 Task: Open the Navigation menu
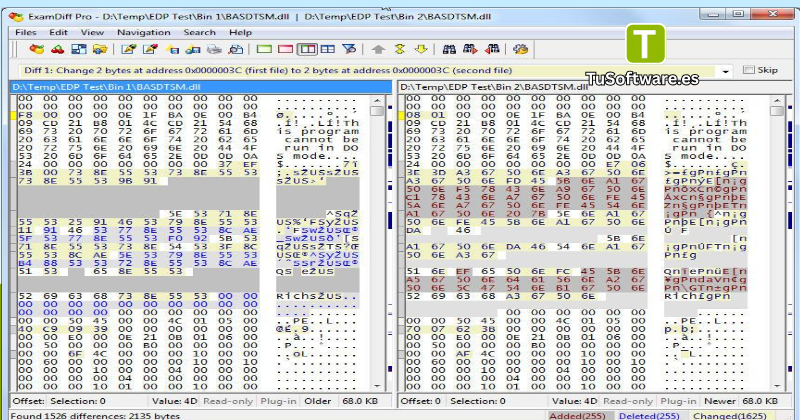coord(144,32)
